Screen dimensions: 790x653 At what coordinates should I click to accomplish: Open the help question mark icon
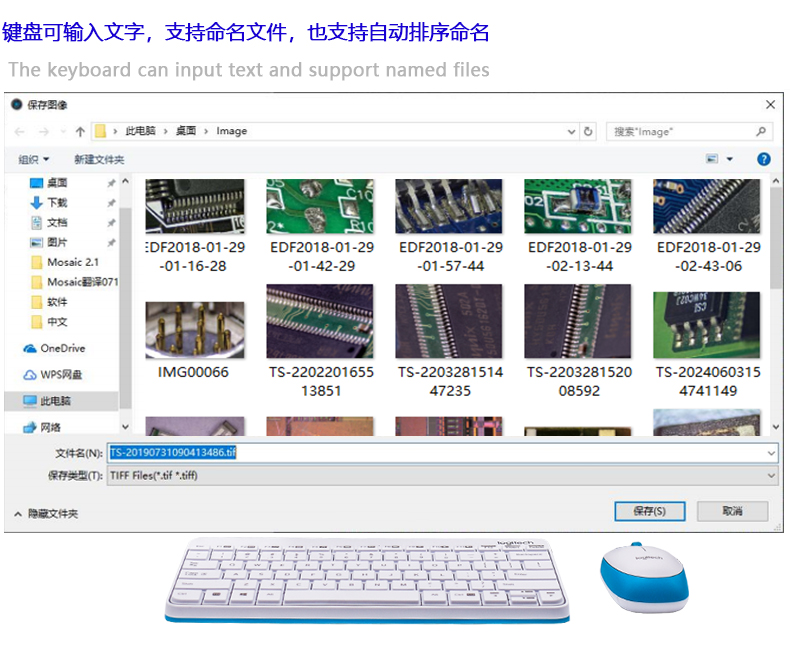coord(764,159)
